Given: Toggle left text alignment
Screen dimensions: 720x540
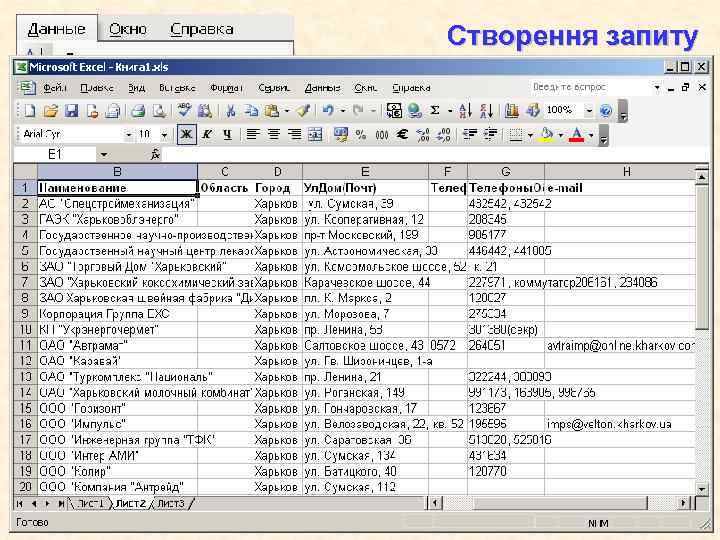Looking at the screenshot, I should [x=253, y=135].
